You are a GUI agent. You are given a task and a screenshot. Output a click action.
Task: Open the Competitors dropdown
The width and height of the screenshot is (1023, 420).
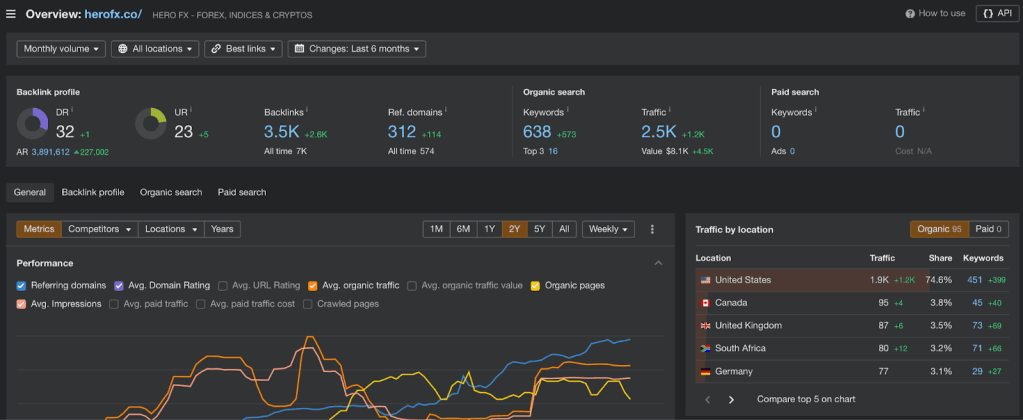(x=100, y=229)
